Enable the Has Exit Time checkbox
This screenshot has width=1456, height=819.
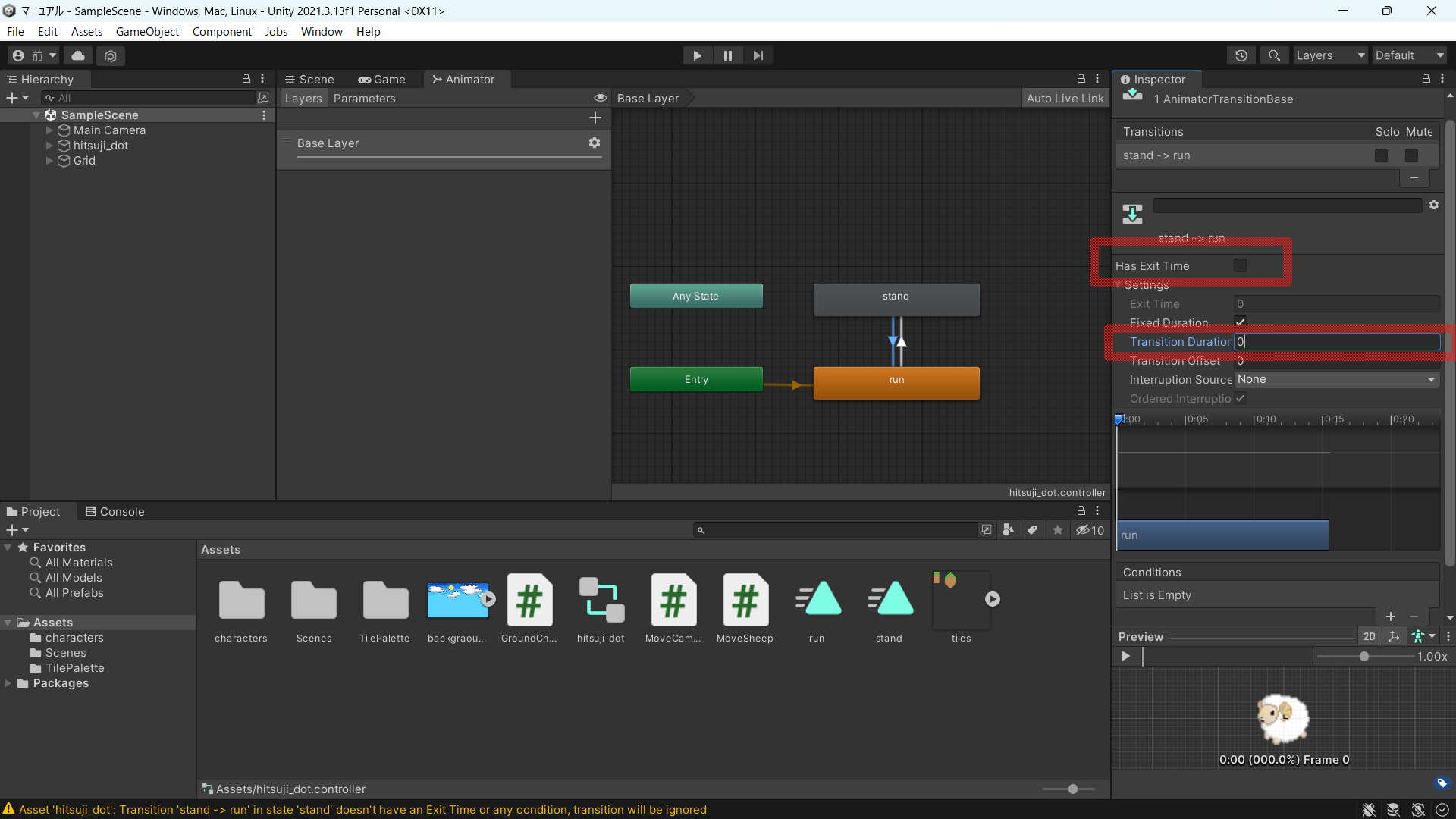click(1240, 265)
